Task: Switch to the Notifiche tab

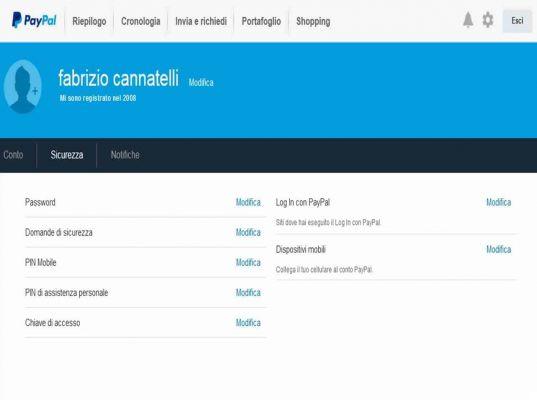Action: [125, 155]
